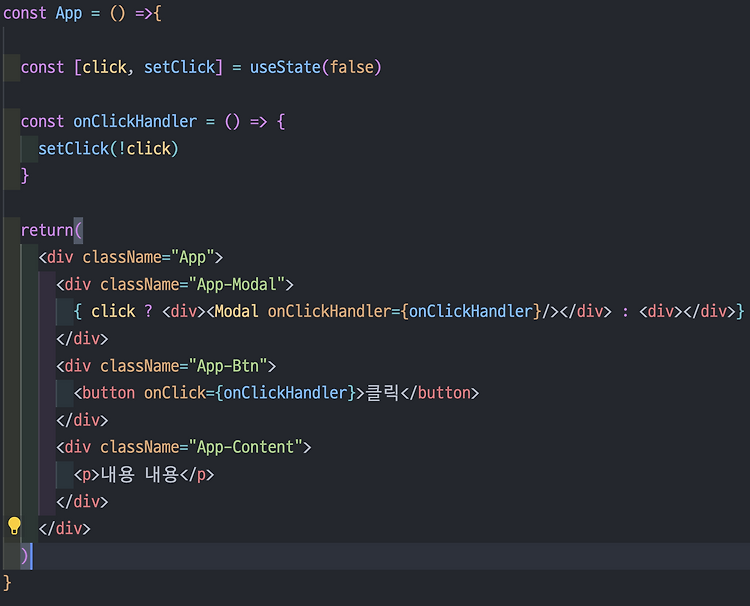This screenshot has height=606, width=750.
Task: Click the className="App" div line
Action: (x=131, y=257)
